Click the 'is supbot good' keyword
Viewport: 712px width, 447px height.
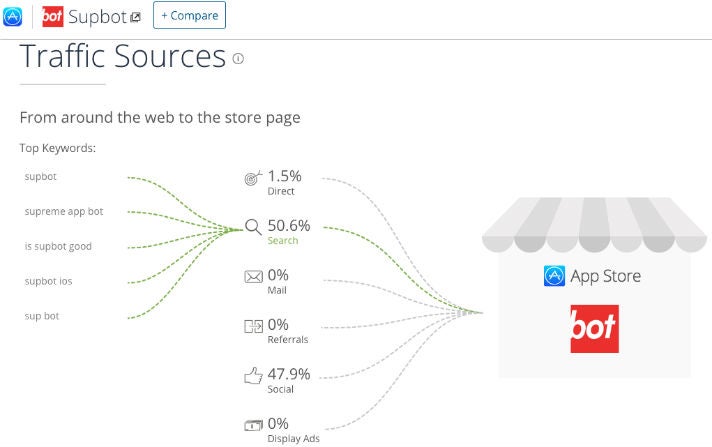(59, 246)
